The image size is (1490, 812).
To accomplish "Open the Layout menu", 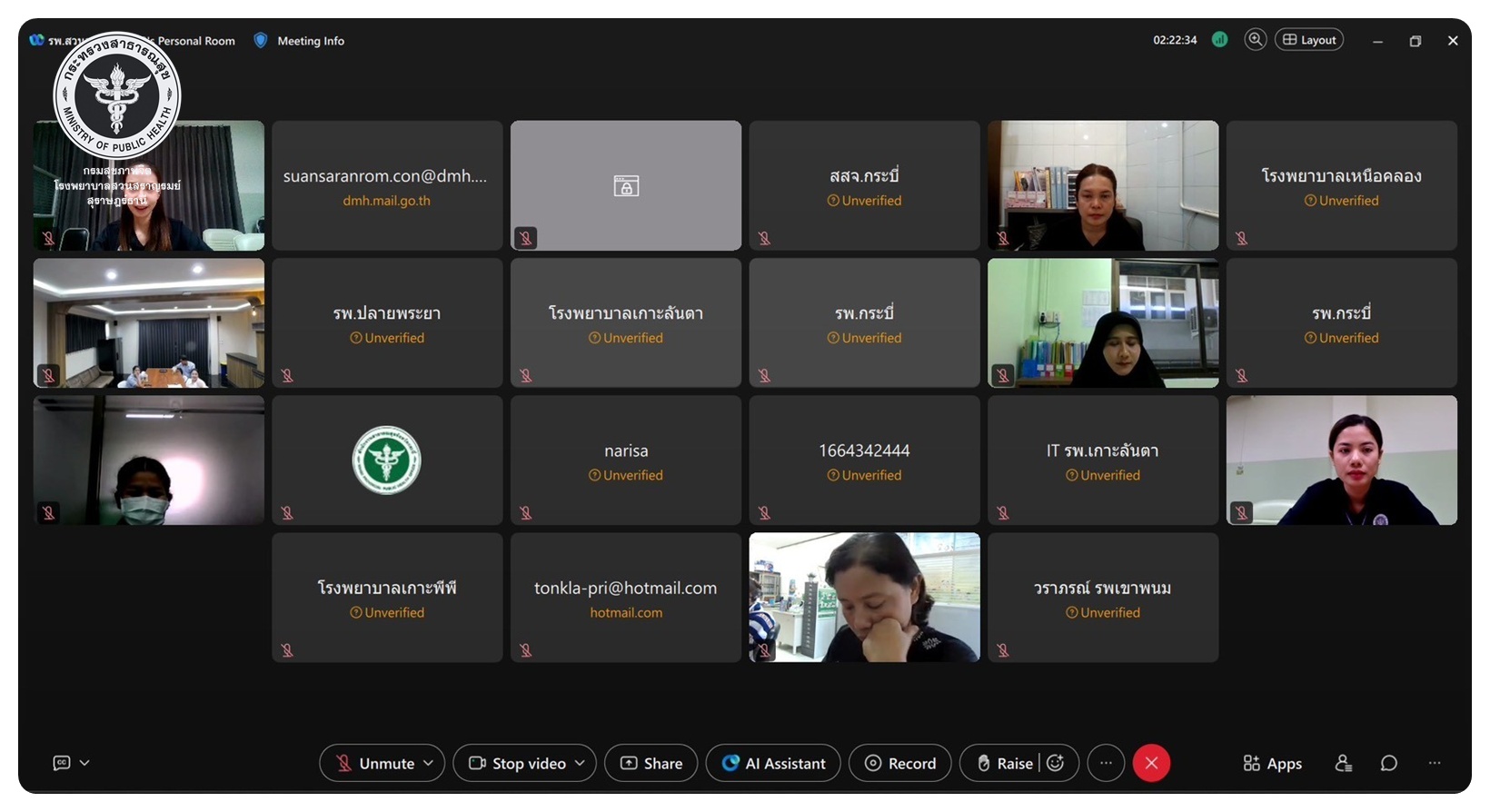I will 1308,40.
